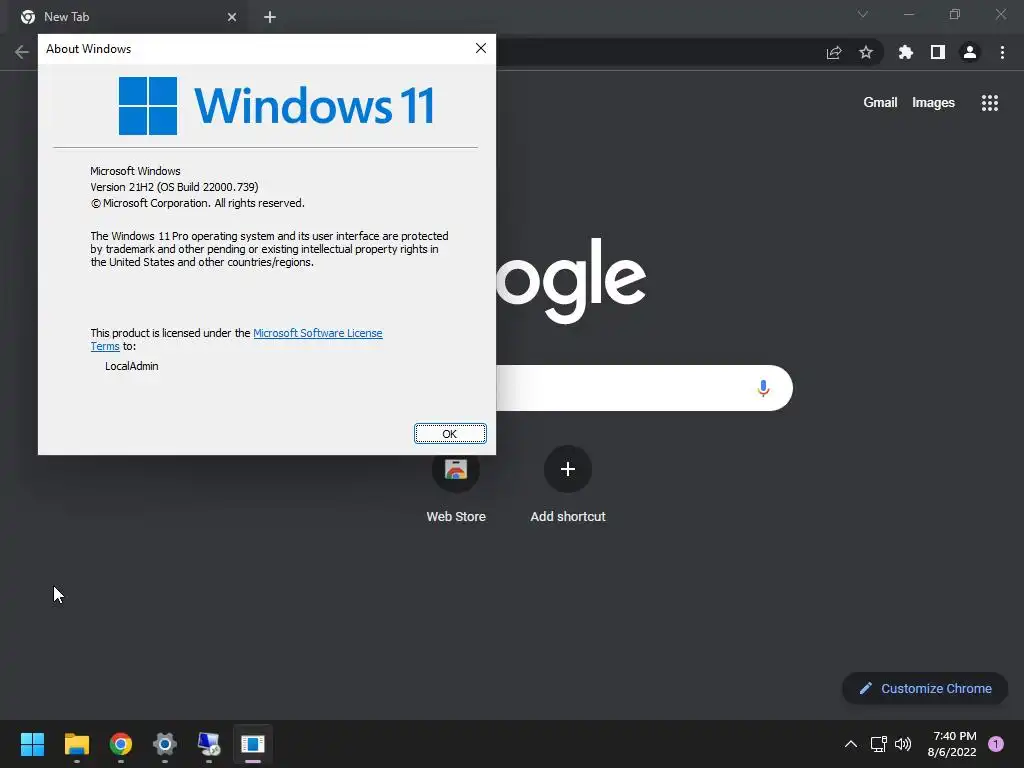Bookmark this tab with the star icon
Viewport: 1024px width, 768px height.
[x=866, y=52]
